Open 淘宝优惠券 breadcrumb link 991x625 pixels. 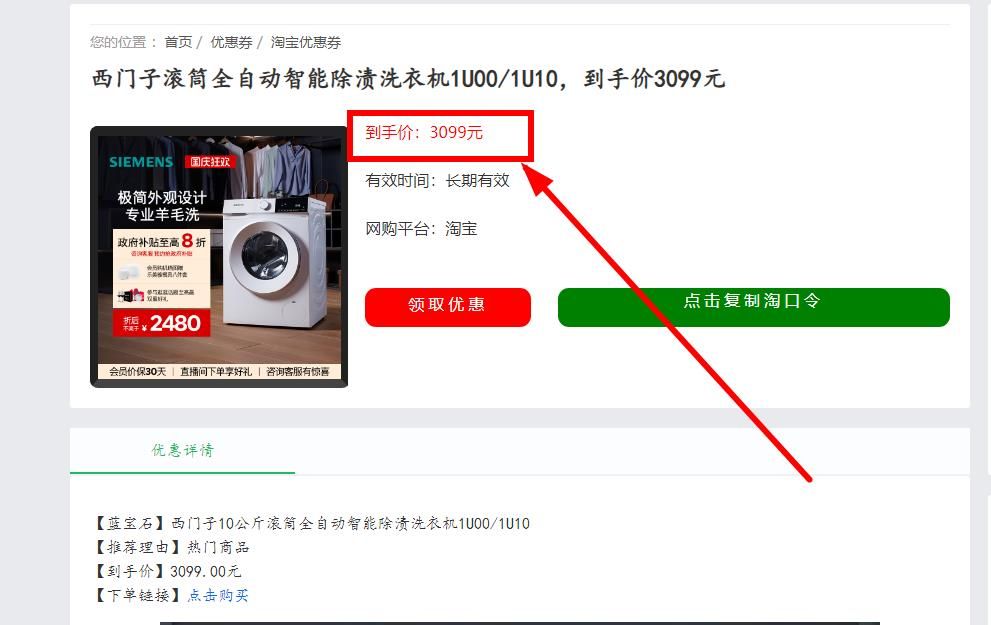pyautogui.click(x=306, y=42)
